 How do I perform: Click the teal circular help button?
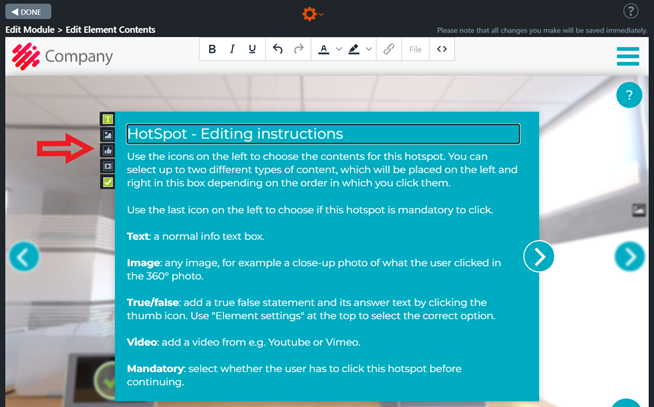click(x=629, y=95)
